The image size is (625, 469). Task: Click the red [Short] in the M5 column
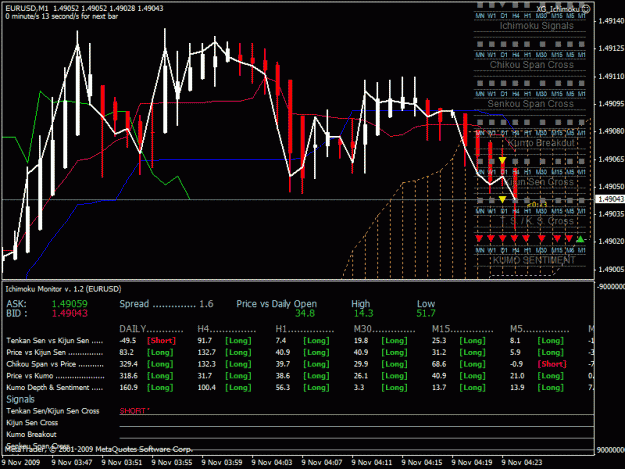point(552,364)
